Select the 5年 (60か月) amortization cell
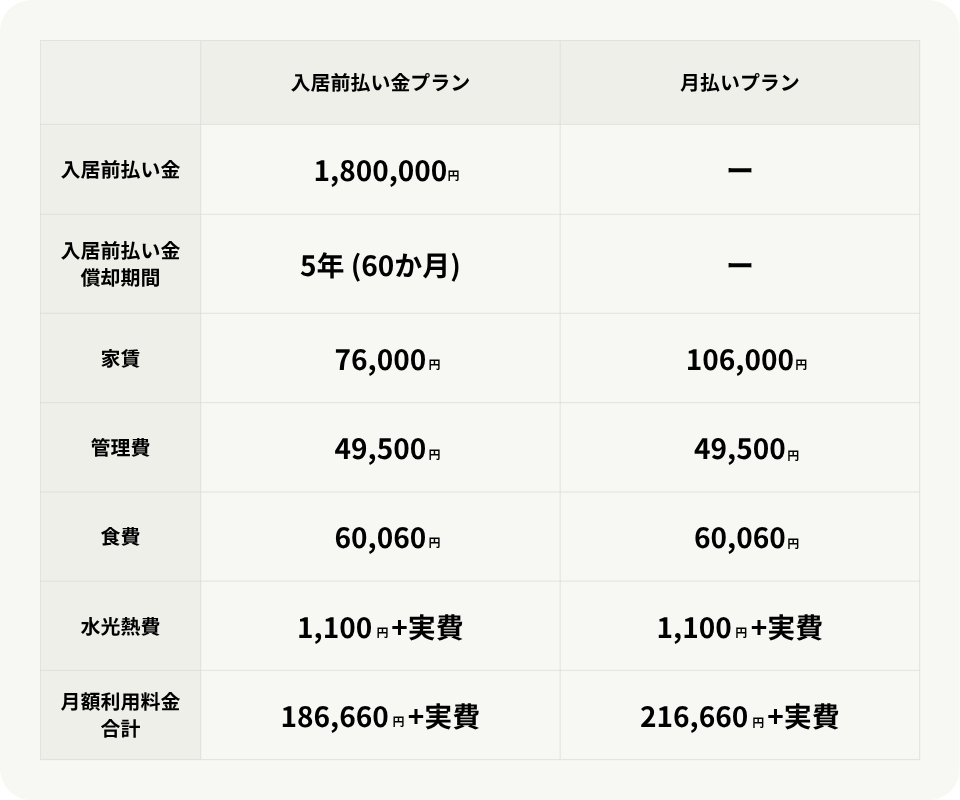The image size is (960, 800). pyautogui.click(x=380, y=265)
